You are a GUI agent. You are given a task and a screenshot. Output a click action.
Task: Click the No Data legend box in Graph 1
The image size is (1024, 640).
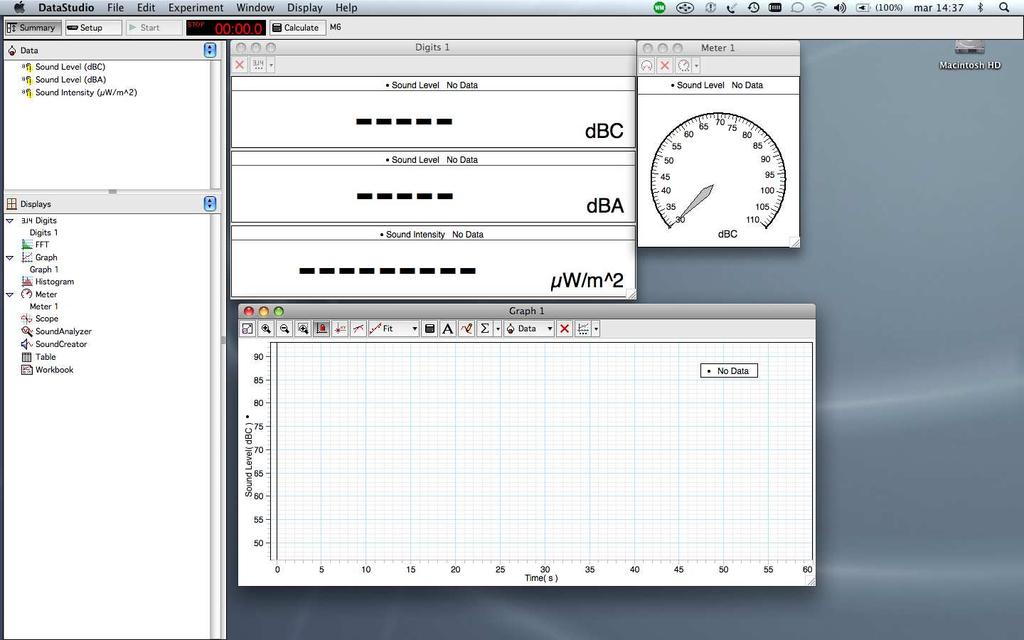pos(729,371)
